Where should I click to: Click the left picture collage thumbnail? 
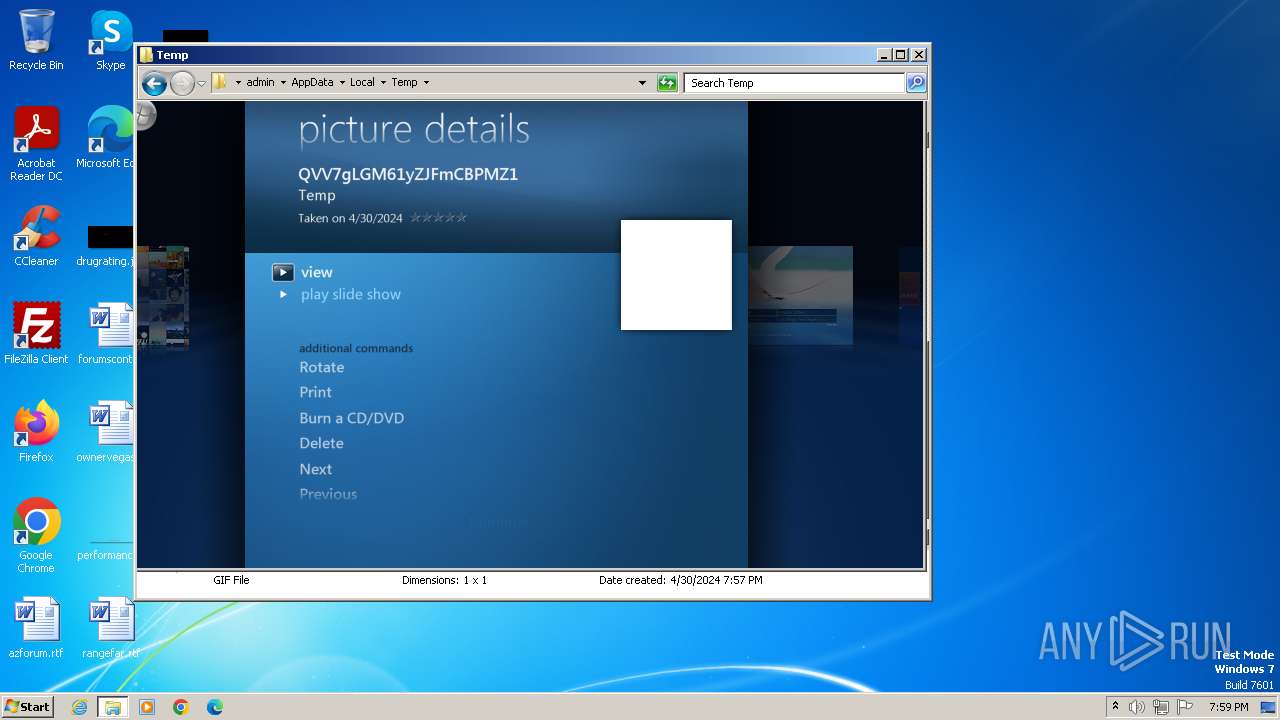pyautogui.click(x=163, y=299)
